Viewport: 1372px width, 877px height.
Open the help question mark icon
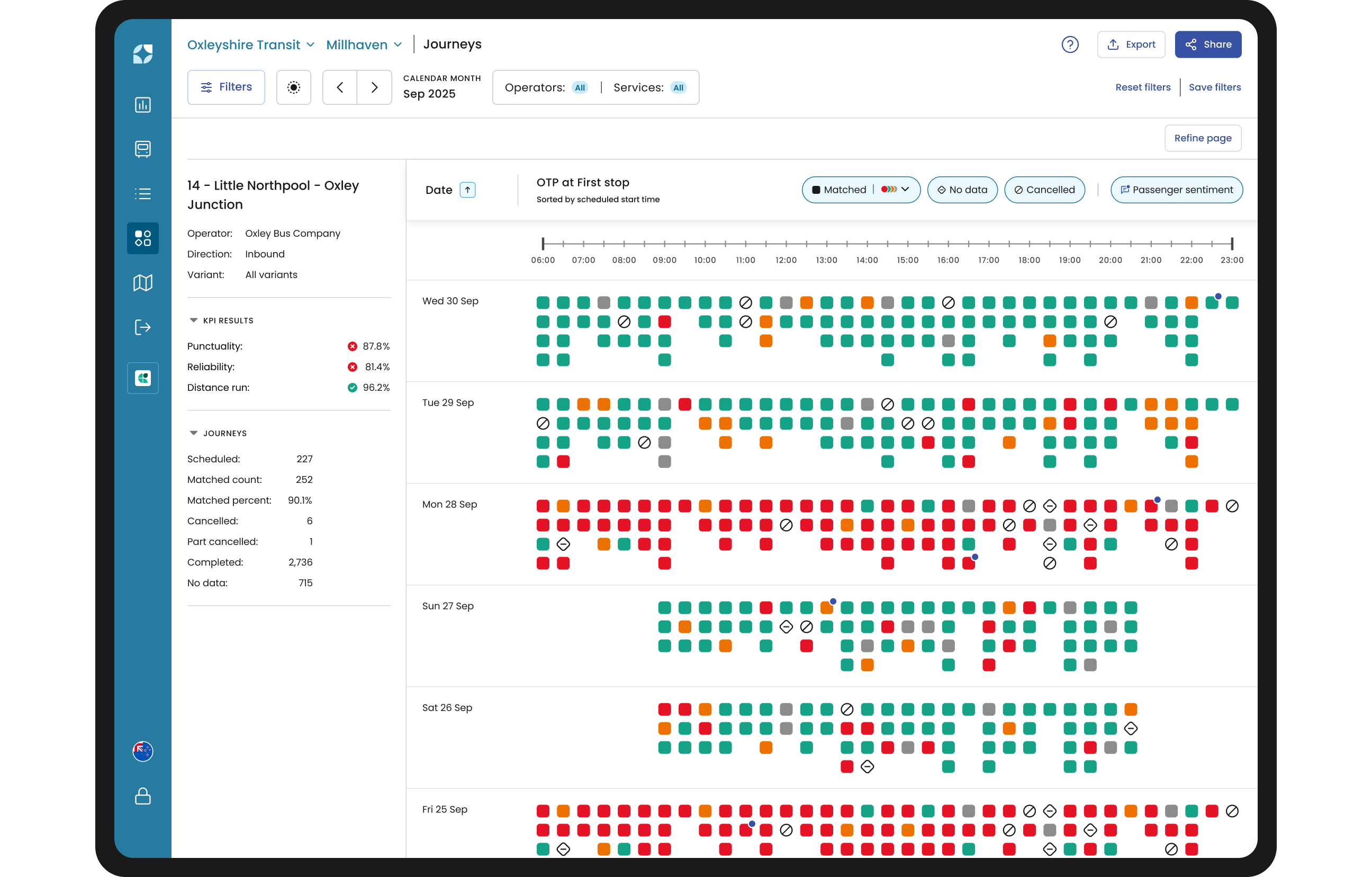pos(1070,44)
